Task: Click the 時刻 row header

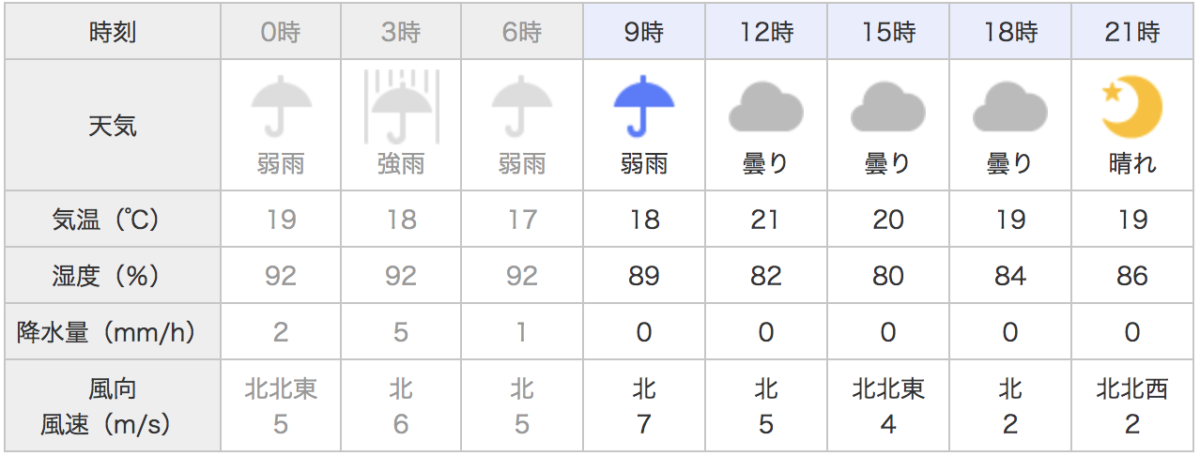Action: coord(112,32)
